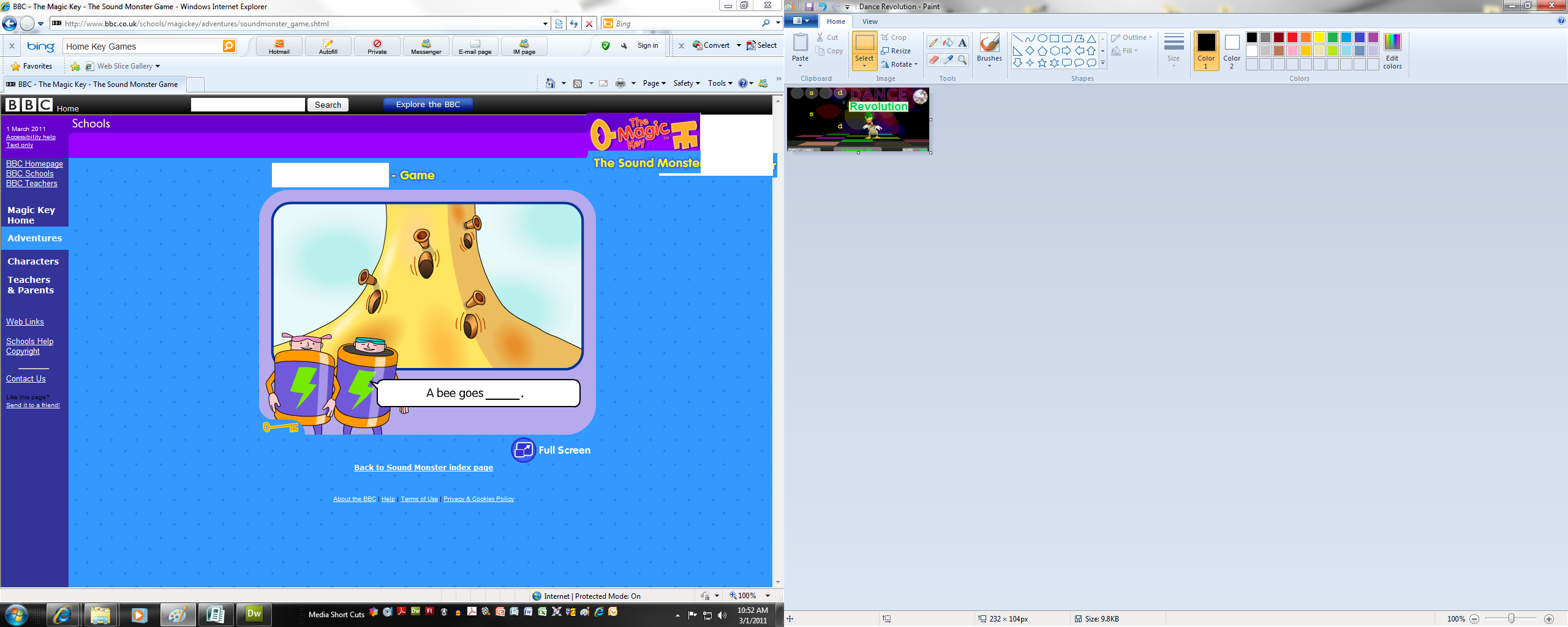The image size is (1568, 627).
Task: Click the Paint zoom slider handle
Action: 1511,619
